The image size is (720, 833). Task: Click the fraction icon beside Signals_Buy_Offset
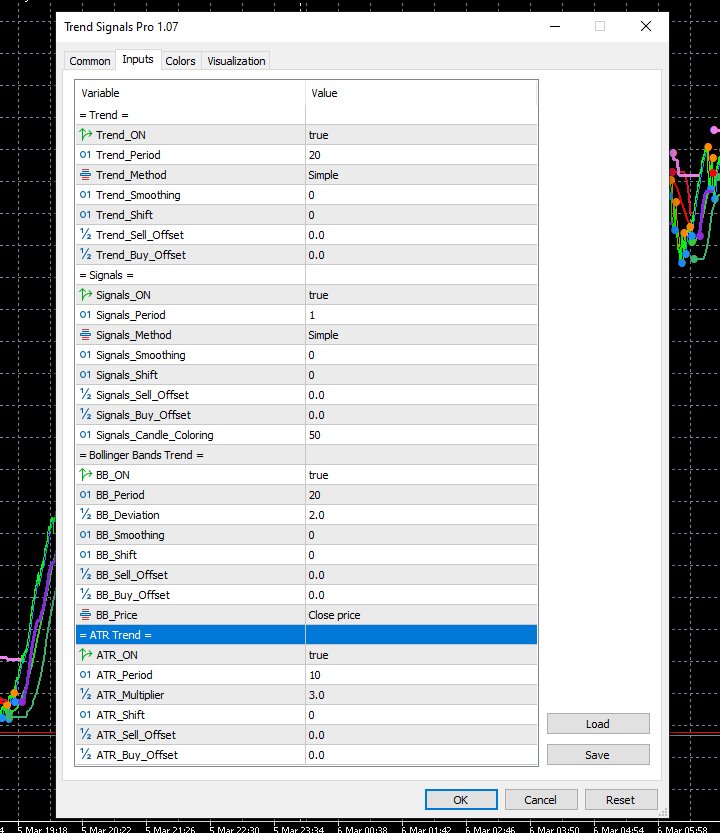tap(86, 415)
